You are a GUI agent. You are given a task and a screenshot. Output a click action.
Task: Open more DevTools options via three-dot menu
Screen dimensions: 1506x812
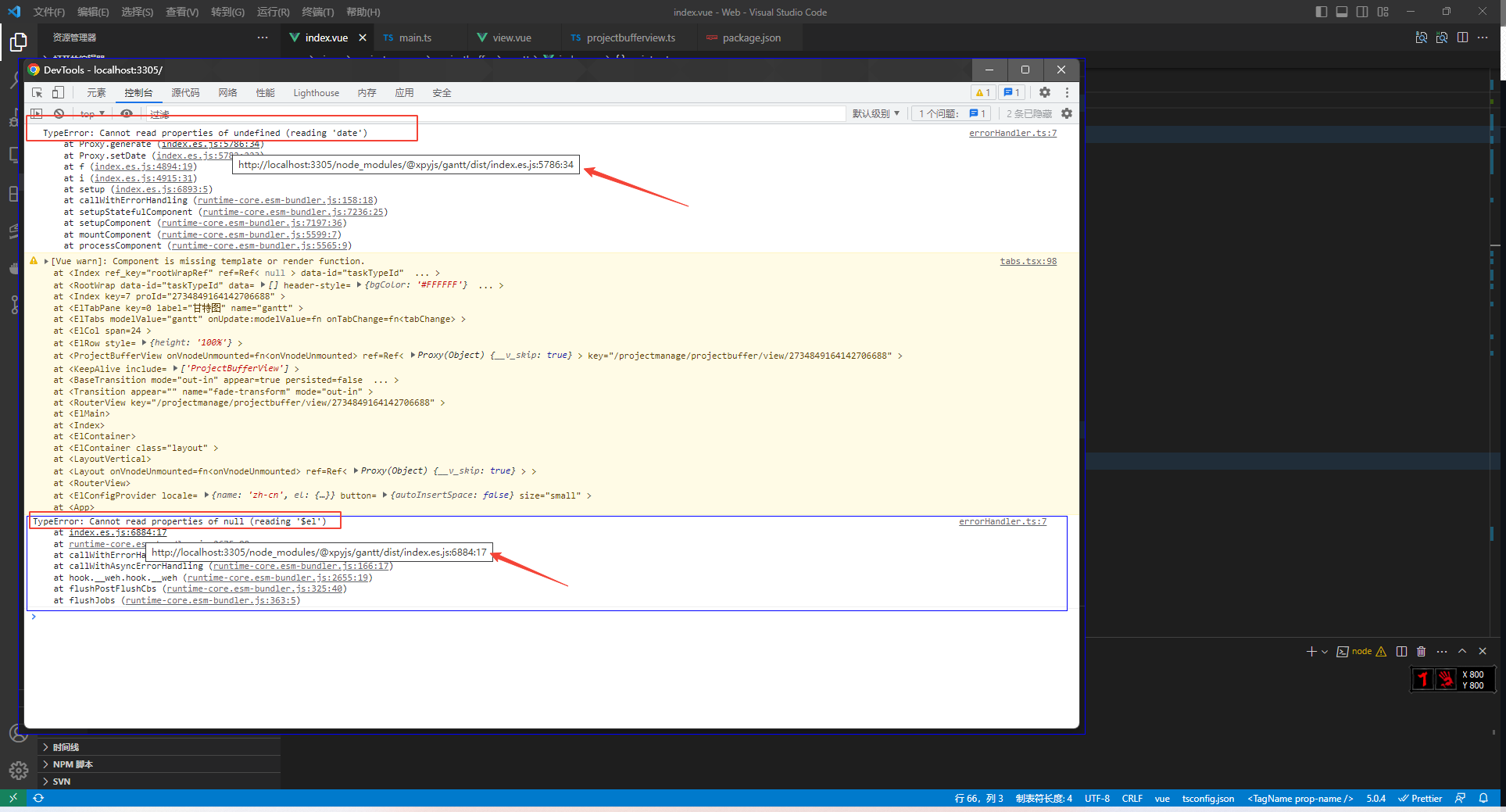point(1068,92)
